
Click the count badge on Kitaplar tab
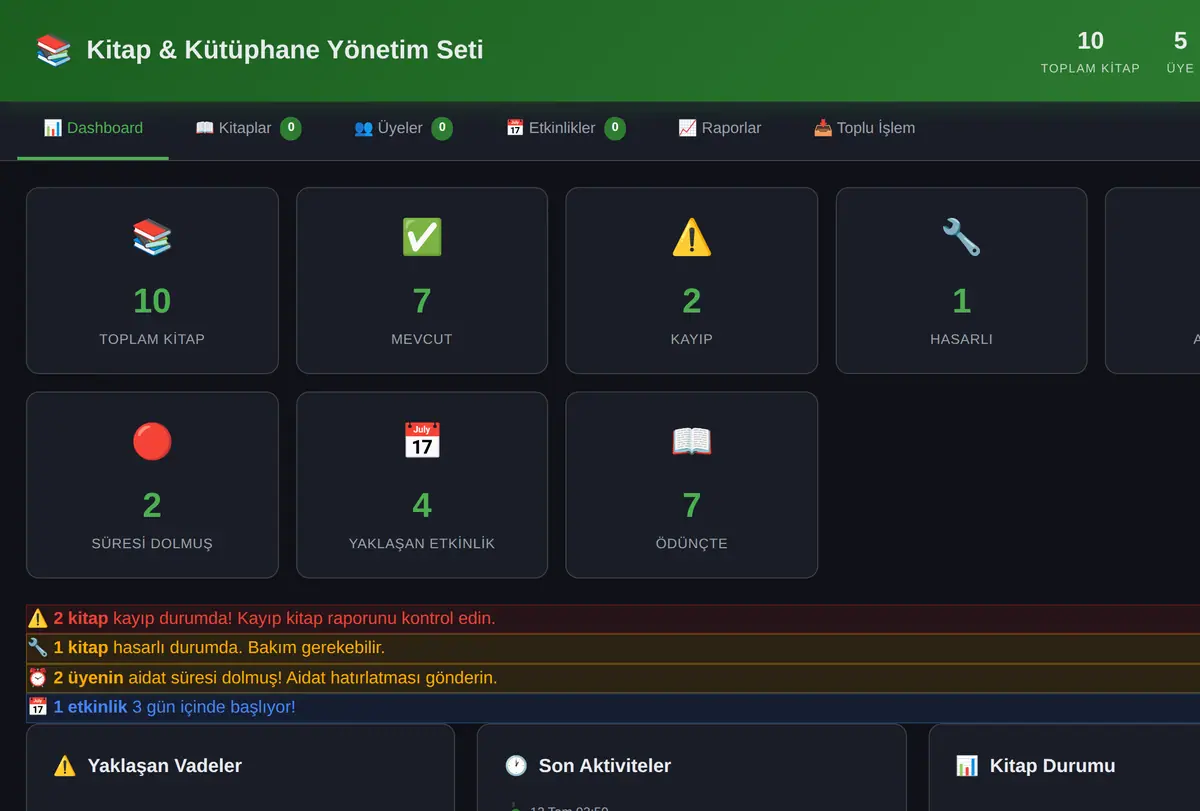(x=291, y=128)
